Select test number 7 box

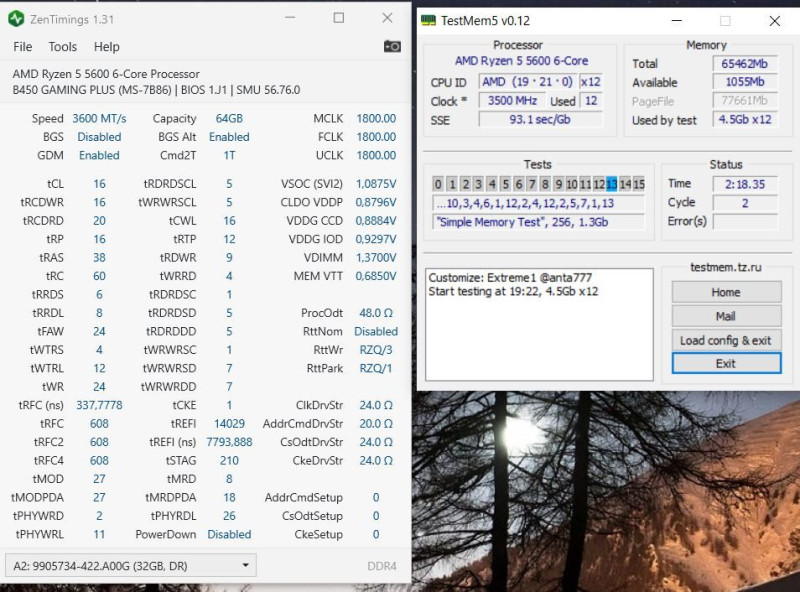coord(532,184)
